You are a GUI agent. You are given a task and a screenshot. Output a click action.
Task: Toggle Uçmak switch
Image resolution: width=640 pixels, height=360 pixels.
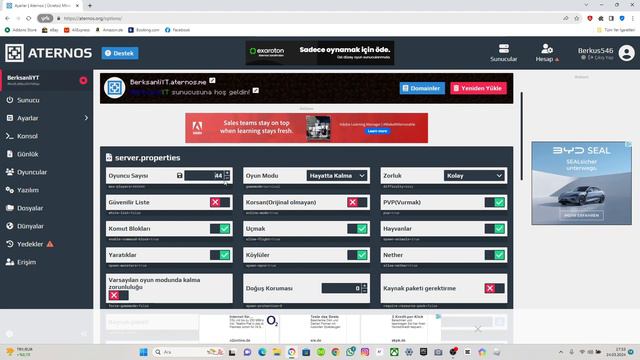[x=357, y=229]
